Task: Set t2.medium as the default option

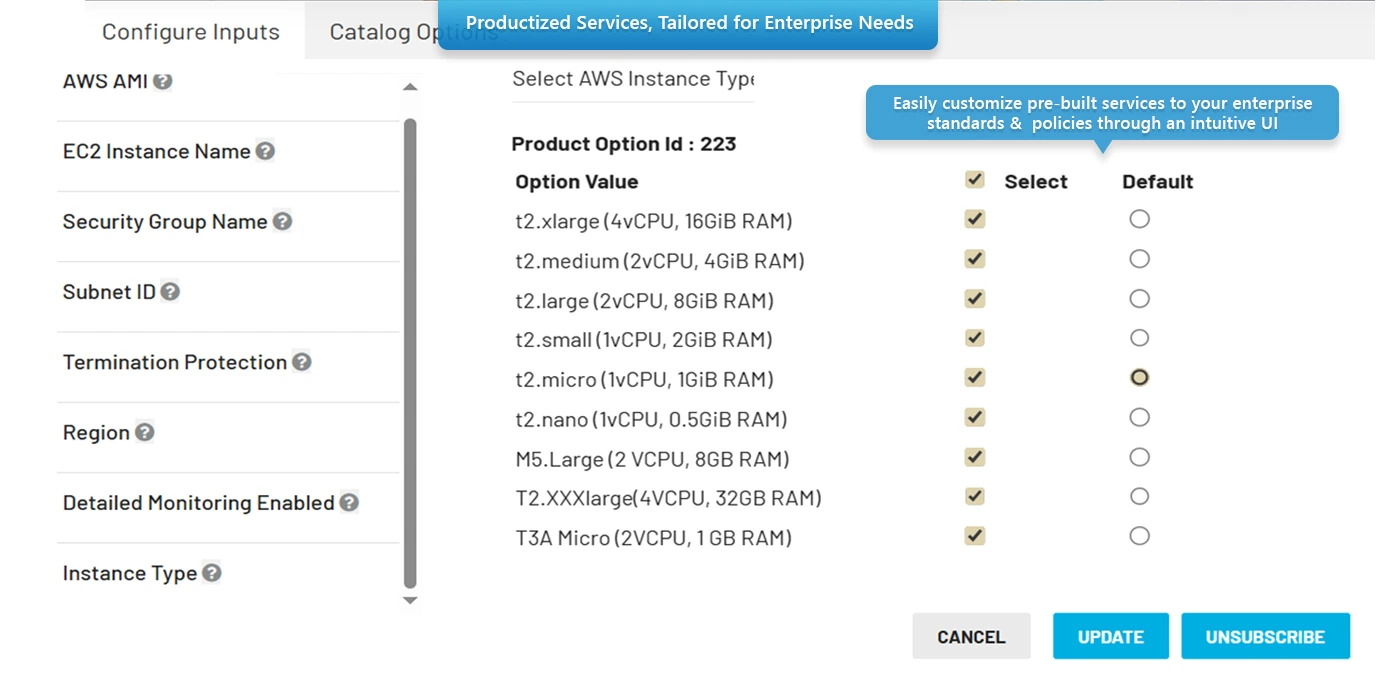Action: (1139, 259)
